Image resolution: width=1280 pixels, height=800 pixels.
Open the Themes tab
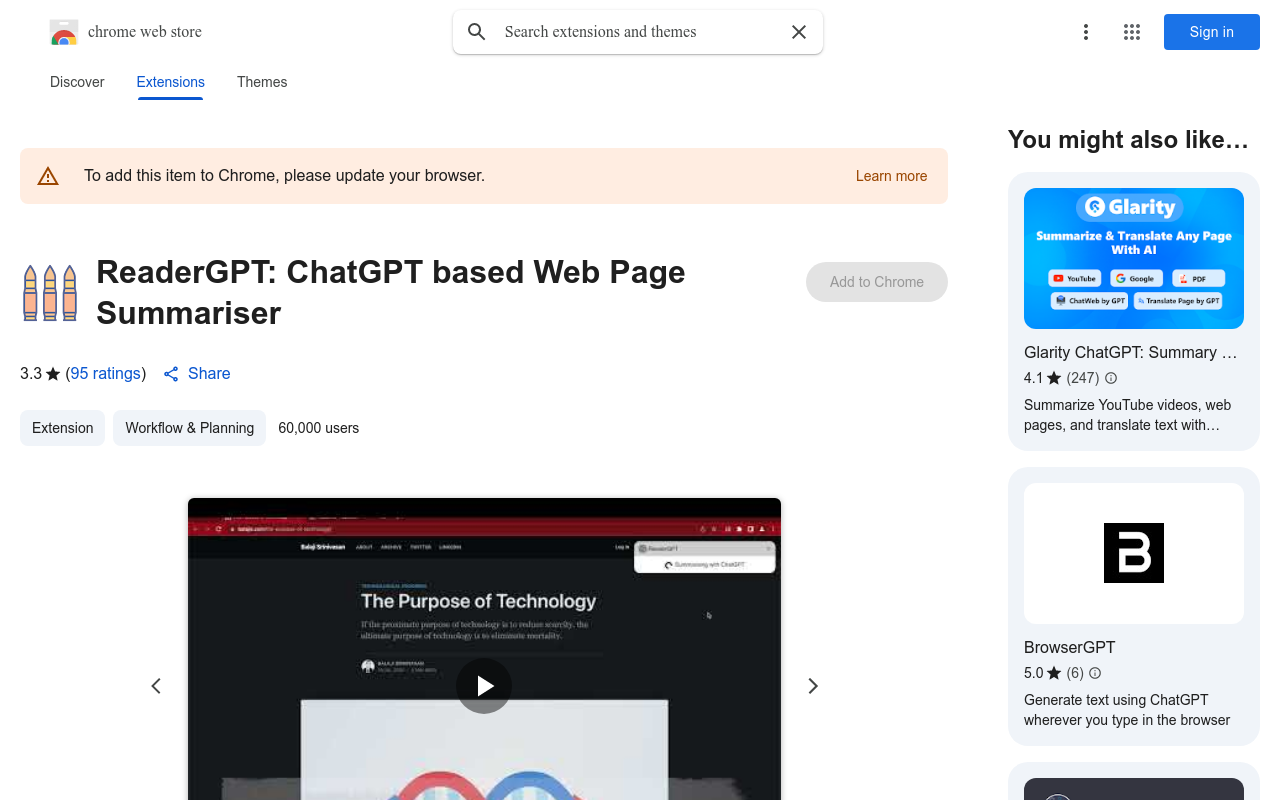(x=262, y=82)
